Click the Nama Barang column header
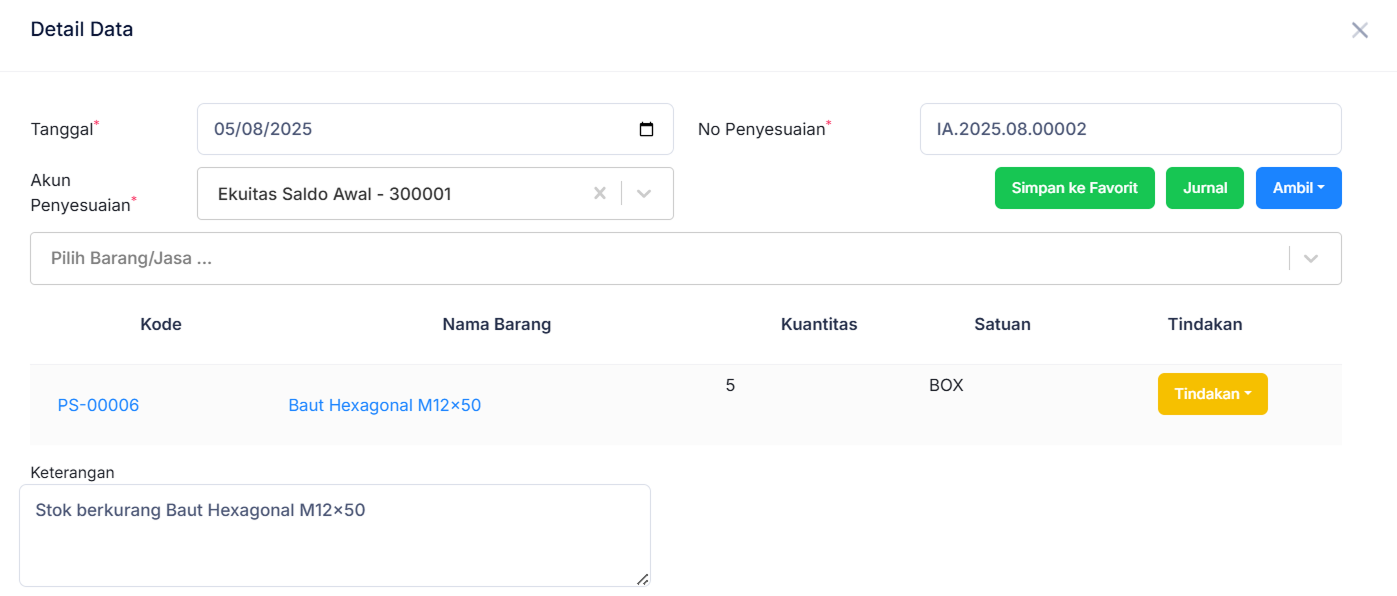Viewport: 1397px width, 596px height. click(x=496, y=324)
